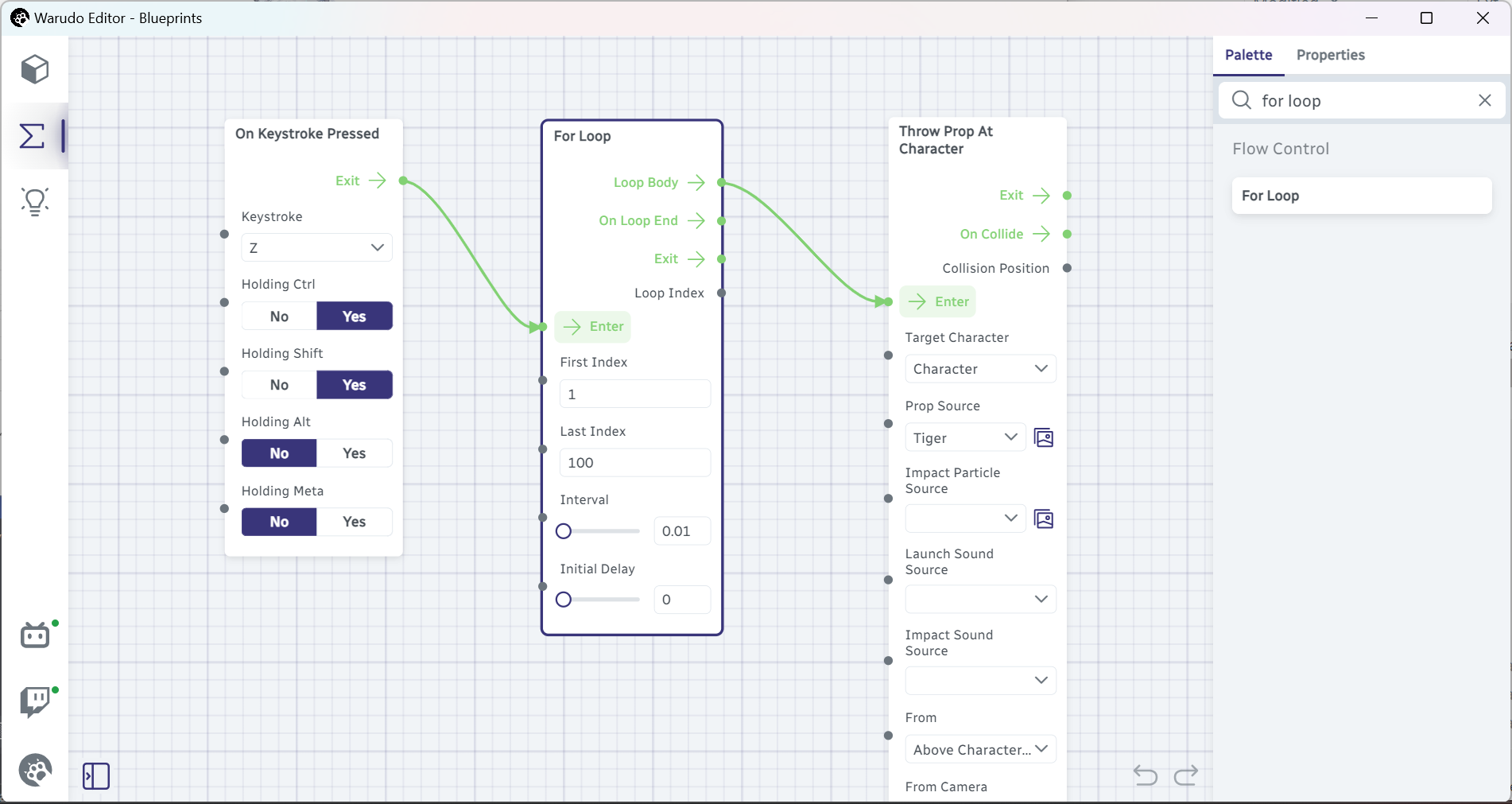Screen dimensions: 1512x804
Task: Set Holding Ctrl to Yes
Action: [355, 316]
